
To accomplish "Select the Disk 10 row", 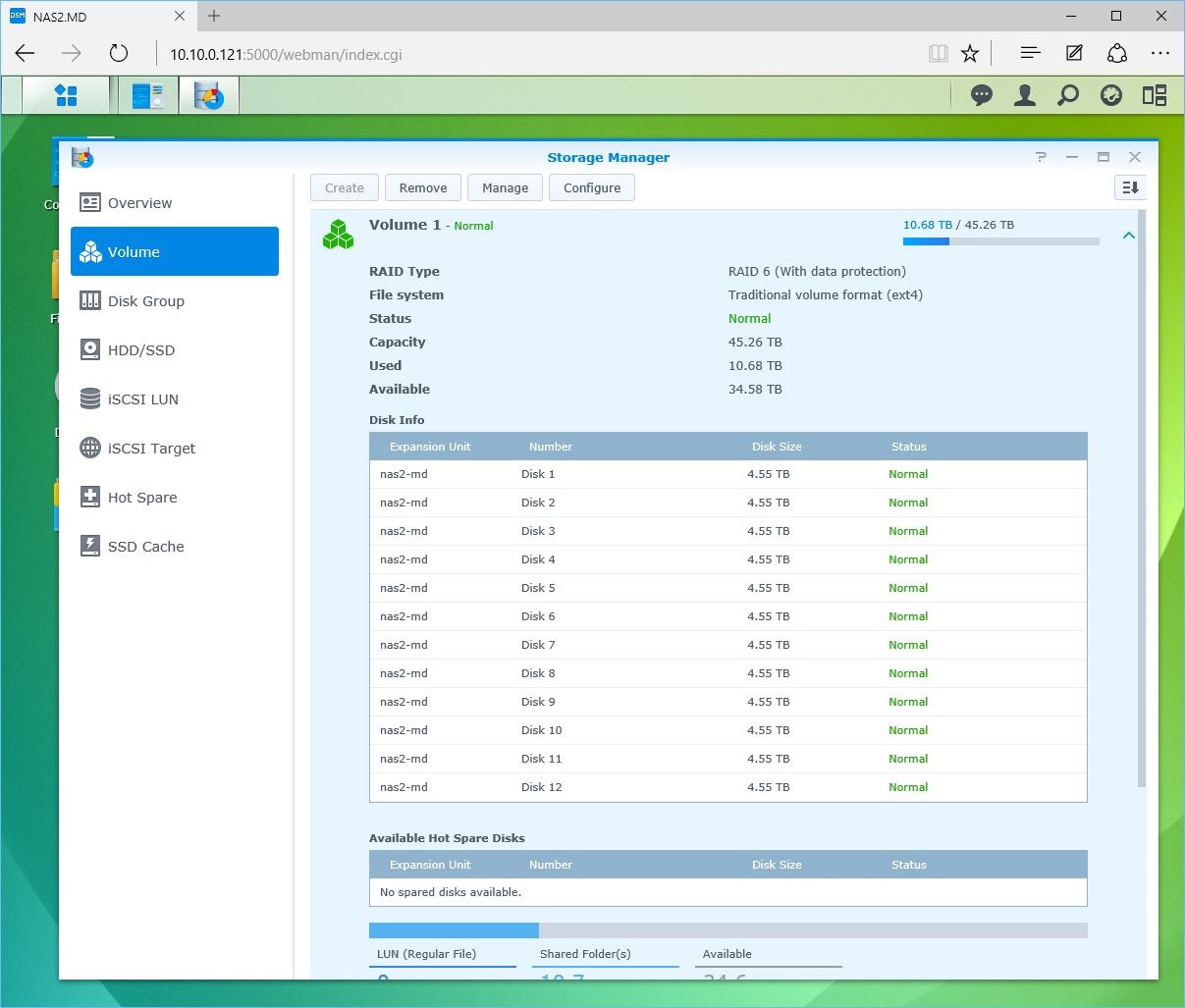I will (x=728, y=730).
